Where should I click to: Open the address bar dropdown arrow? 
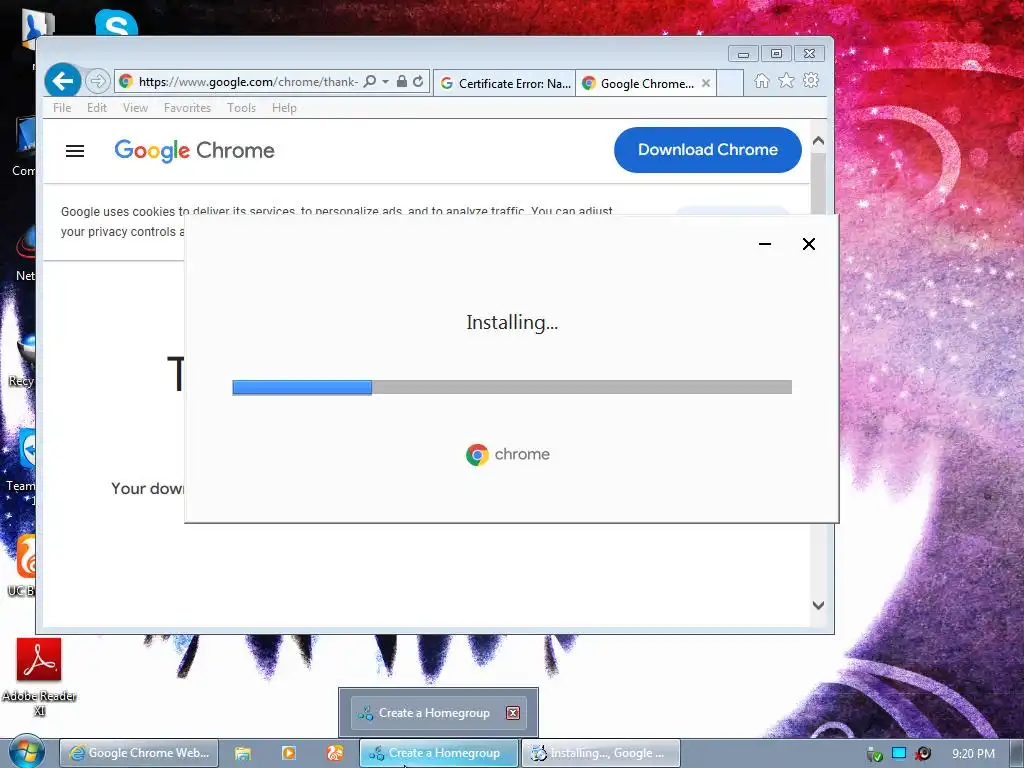click(385, 82)
